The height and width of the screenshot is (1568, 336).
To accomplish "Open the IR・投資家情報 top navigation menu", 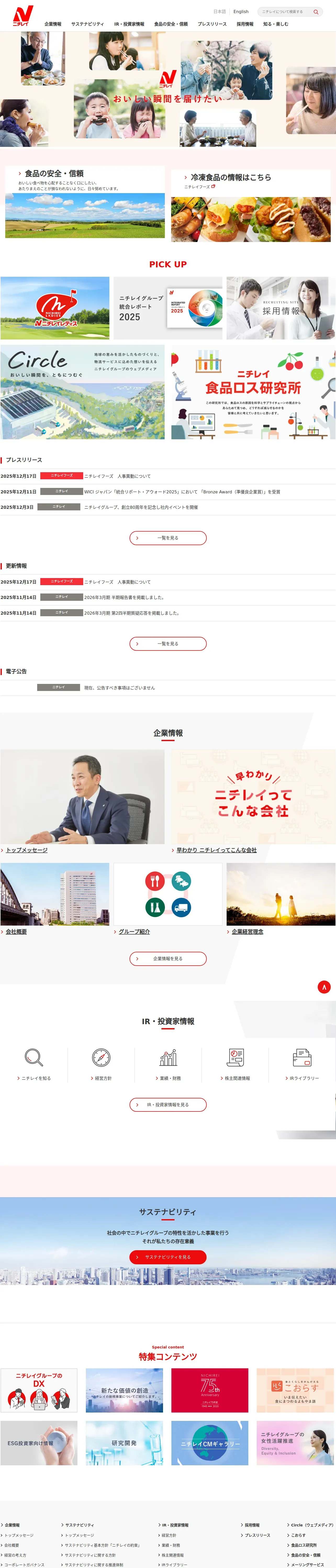I will (x=129, y=24).
